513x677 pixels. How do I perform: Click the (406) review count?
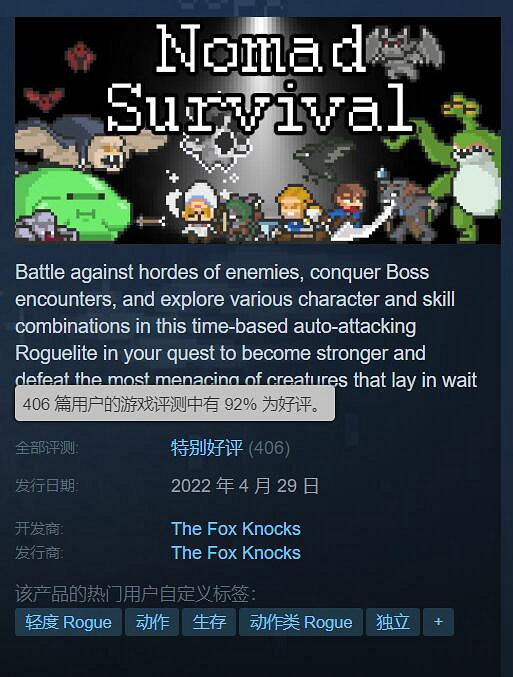point(269,448)
